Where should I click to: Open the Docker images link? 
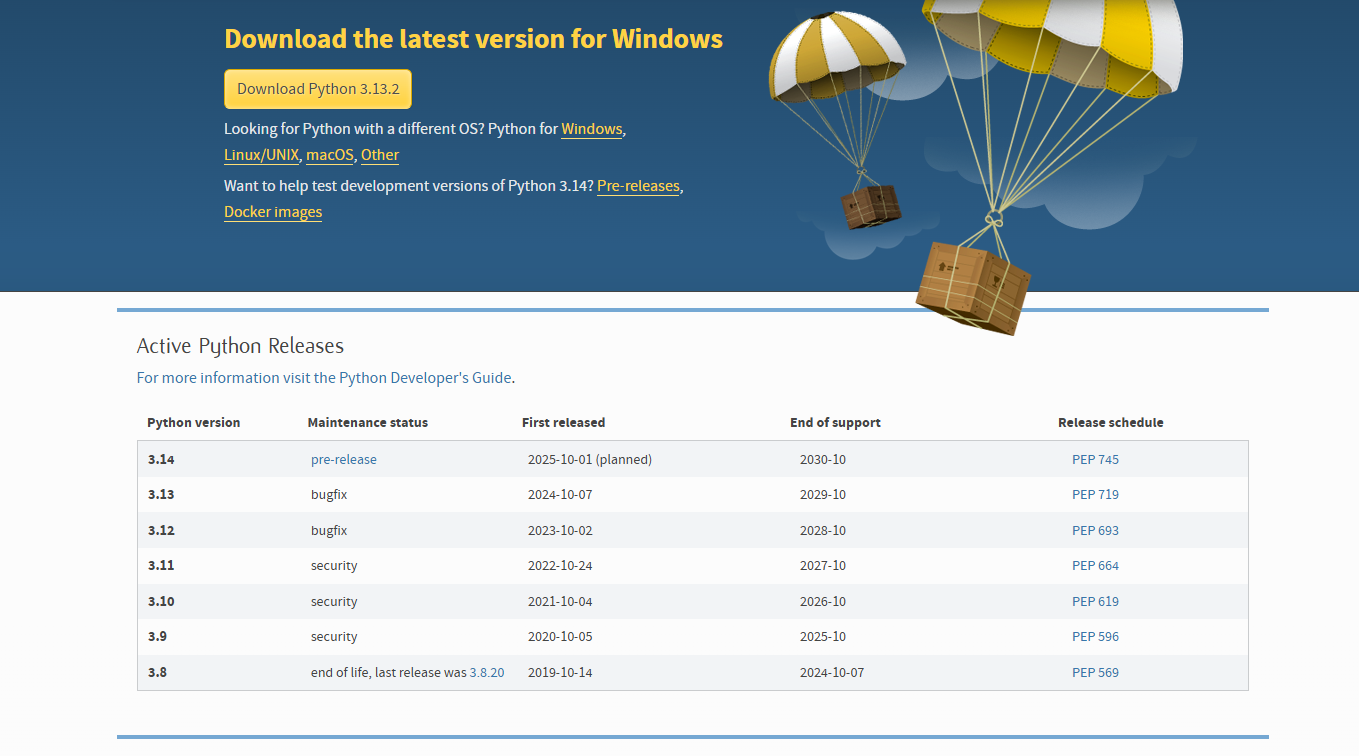click(x=273, y=212)
